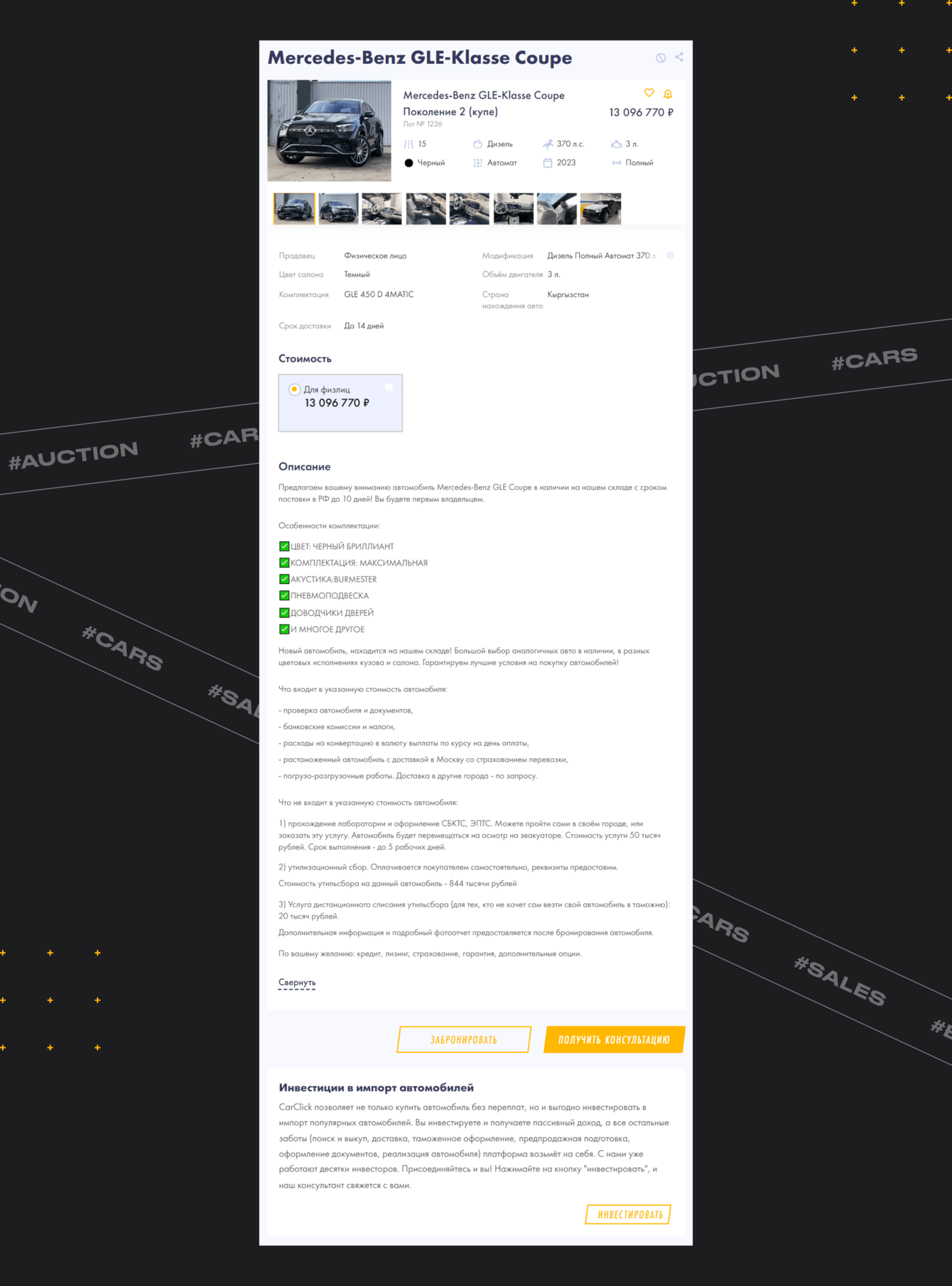
Task: Click the calendar icon next to 2023
Action: pos(548,163)
